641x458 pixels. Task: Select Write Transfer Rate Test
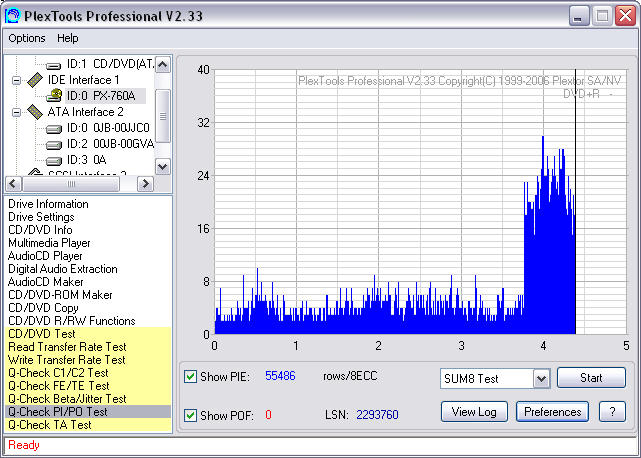(88, 360)
